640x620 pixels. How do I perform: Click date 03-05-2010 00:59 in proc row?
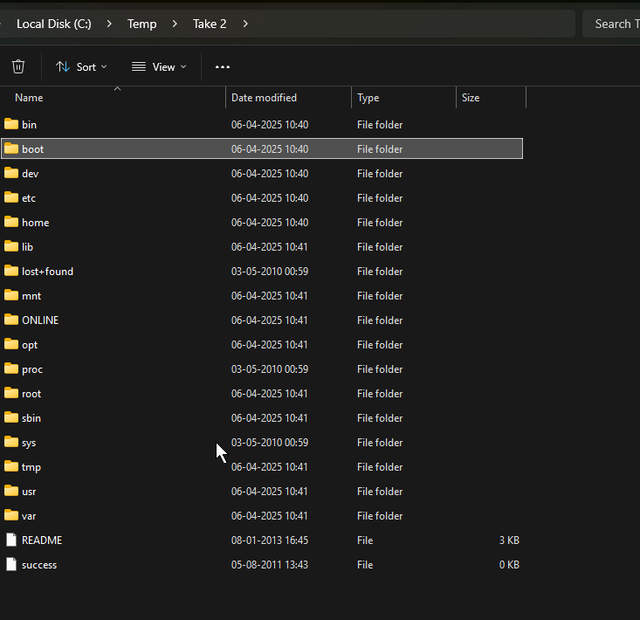point(269,369)
